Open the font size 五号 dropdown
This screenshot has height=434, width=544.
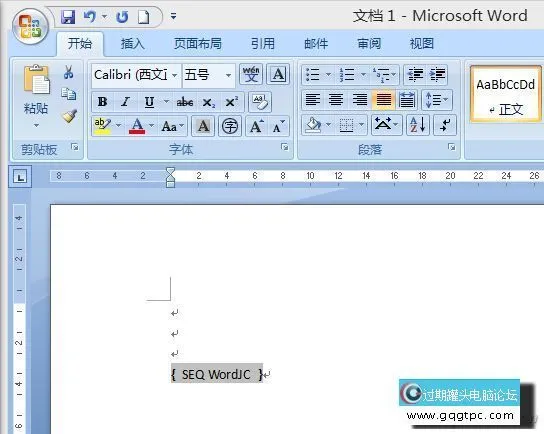(x=228, y=75)
